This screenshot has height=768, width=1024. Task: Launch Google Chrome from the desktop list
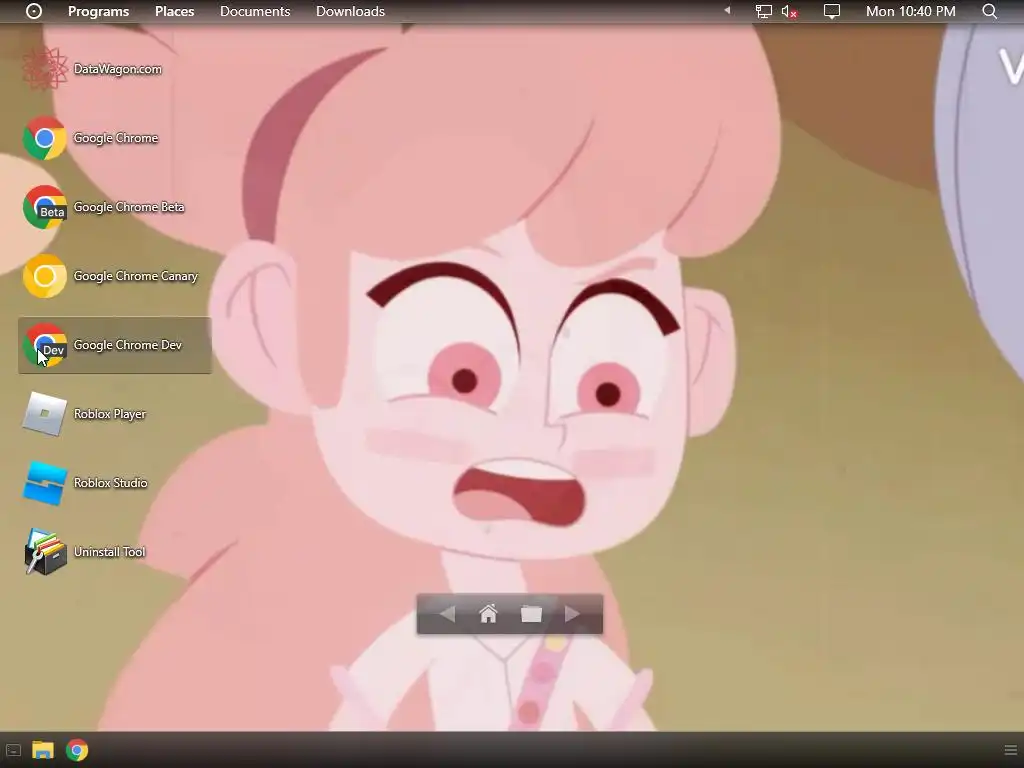[x=44, y=138]
